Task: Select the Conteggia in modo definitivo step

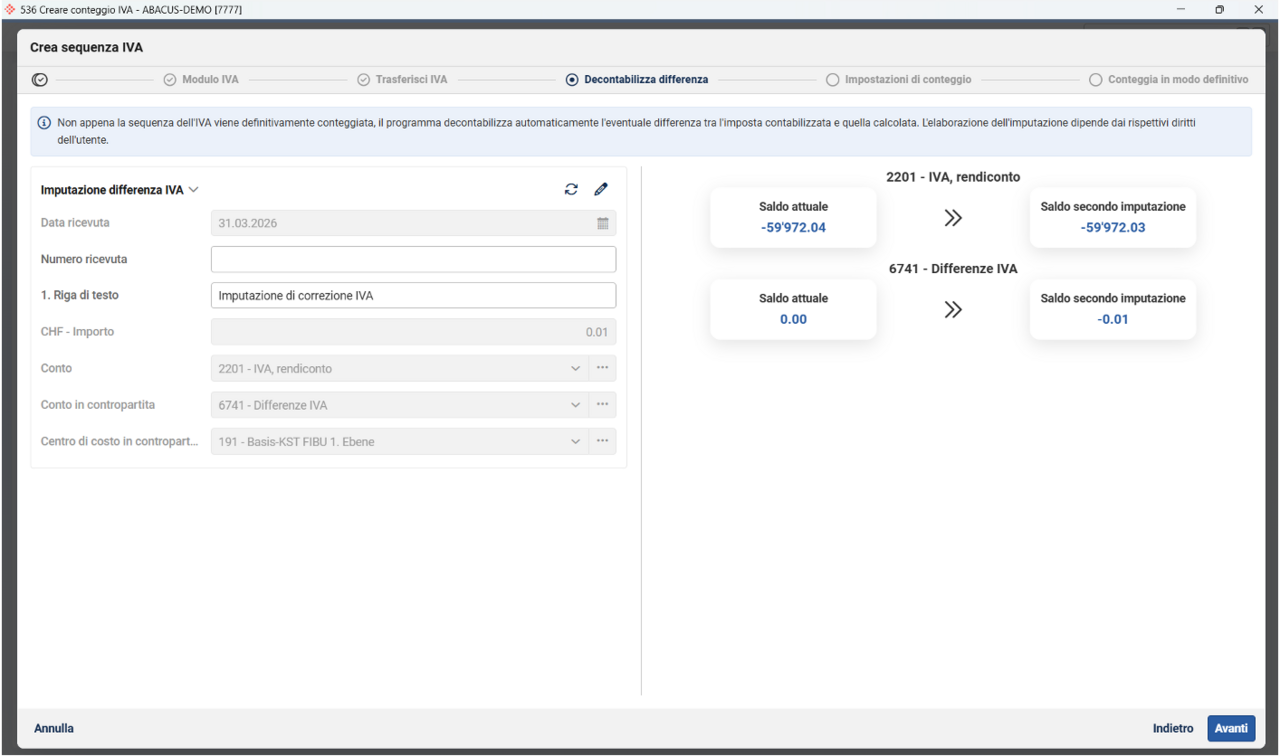Action: (1096, 80)
